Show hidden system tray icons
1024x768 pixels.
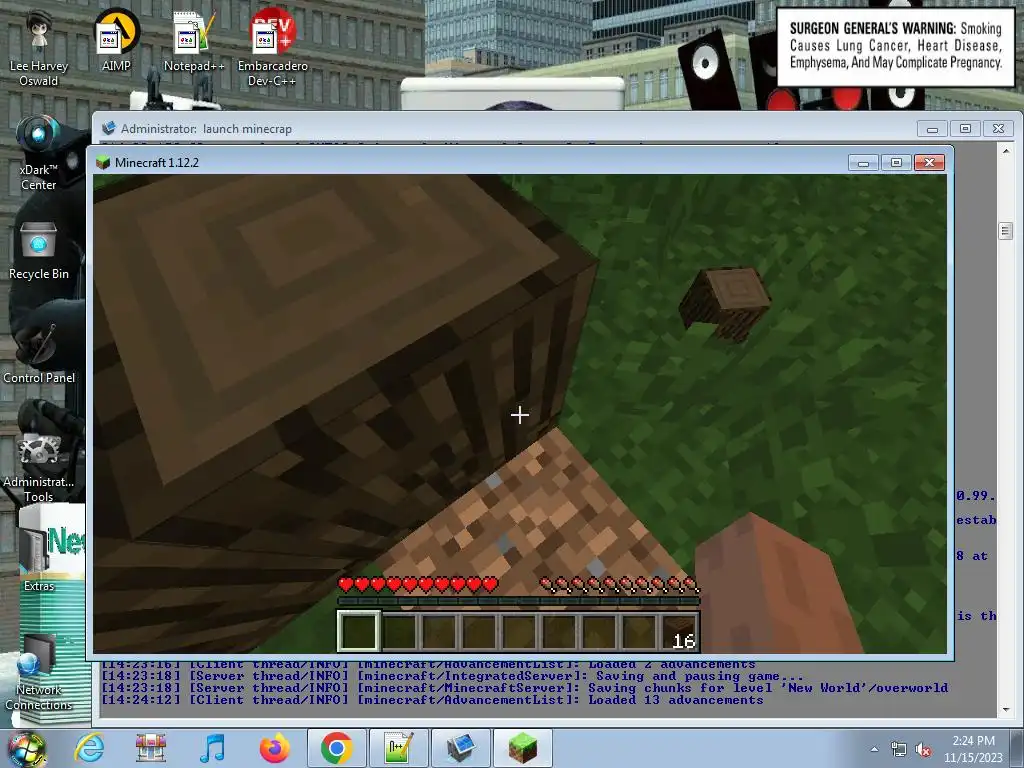point(874,749)
